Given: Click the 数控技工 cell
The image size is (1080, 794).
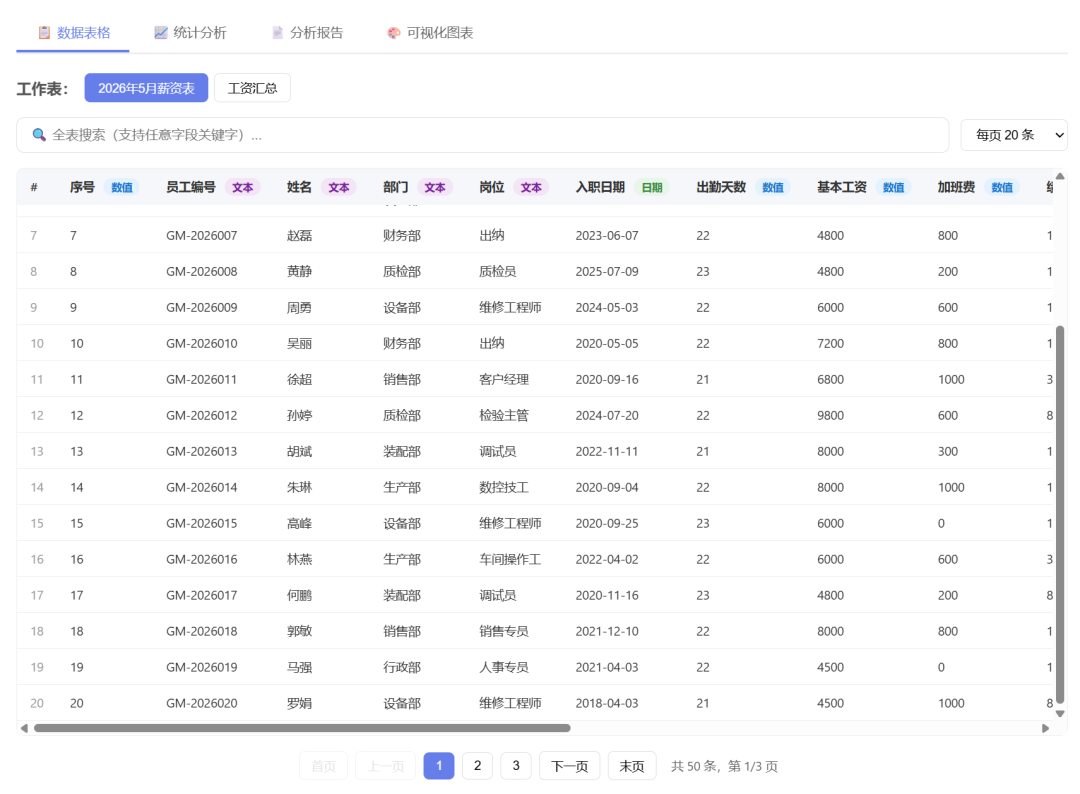Looking at the screenshot, I should pyautogui.click(x=504, y=488).
